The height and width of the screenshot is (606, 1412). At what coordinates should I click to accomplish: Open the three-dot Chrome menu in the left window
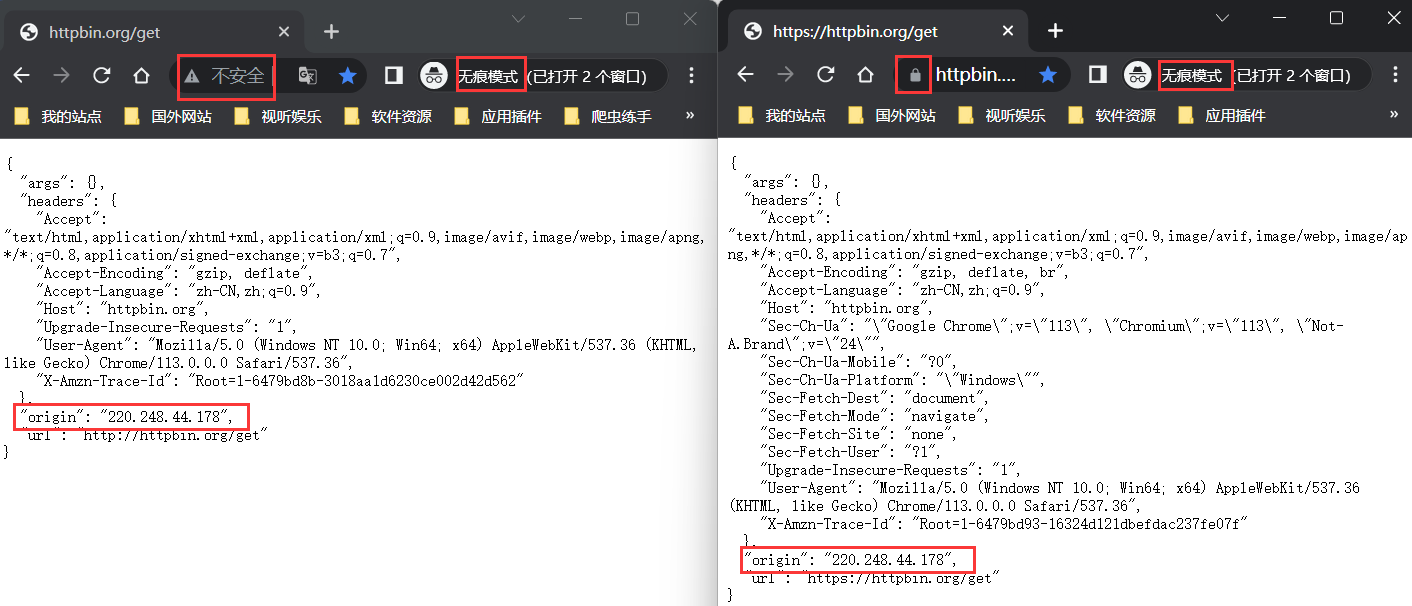coord(691,75)
